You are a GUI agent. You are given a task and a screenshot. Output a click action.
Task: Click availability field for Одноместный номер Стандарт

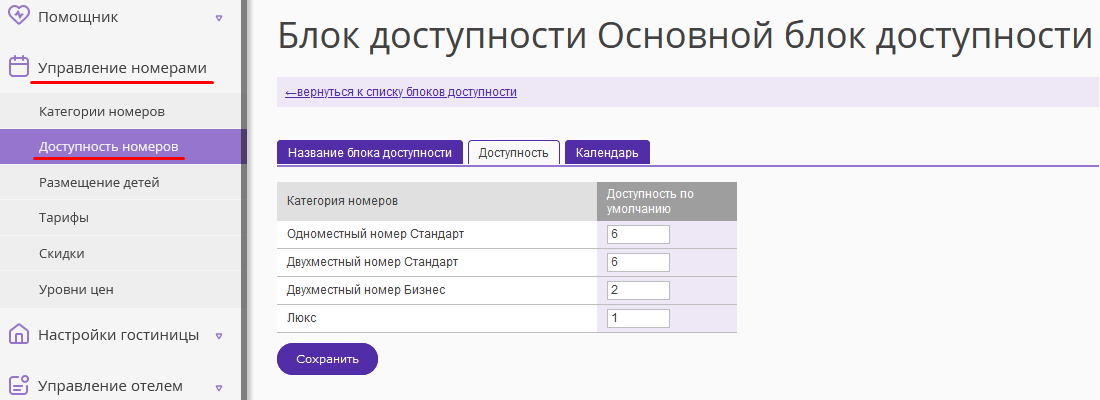[638, 234]
